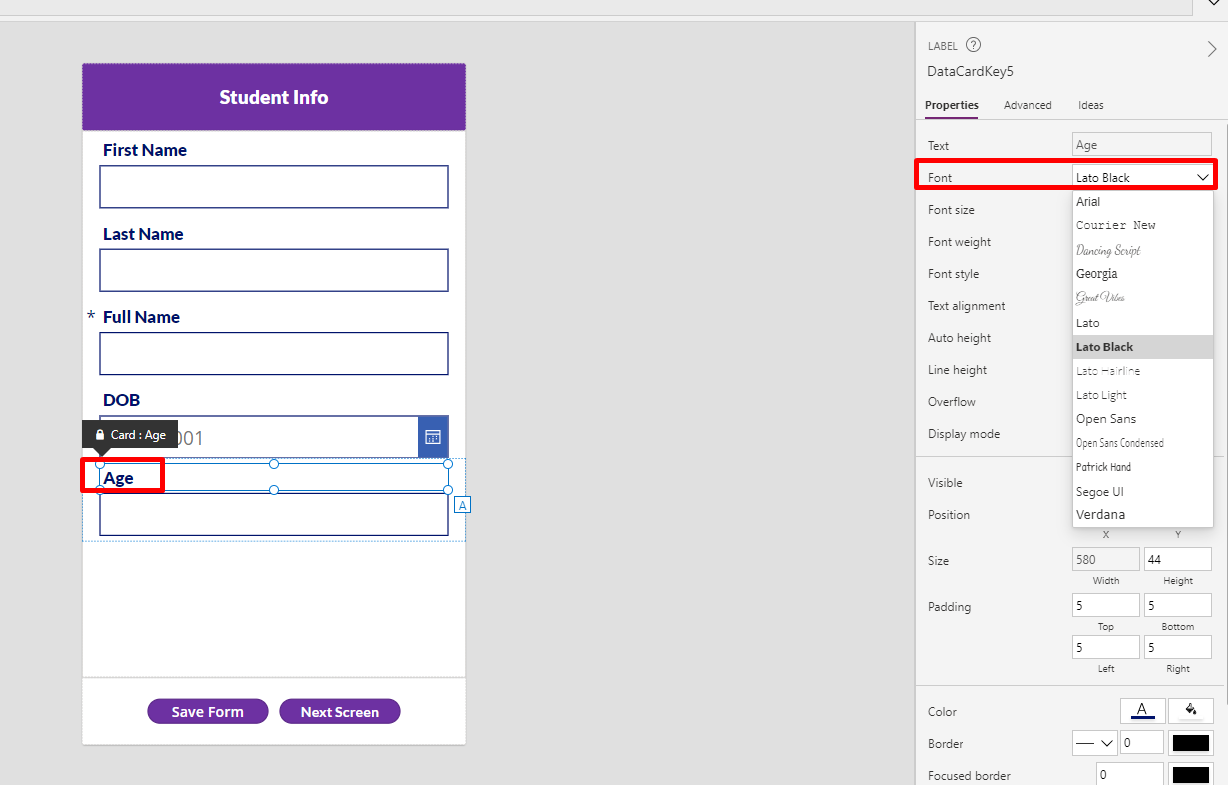
Task: Click the help icon next to LABEL
Action: tap(973, 45)
